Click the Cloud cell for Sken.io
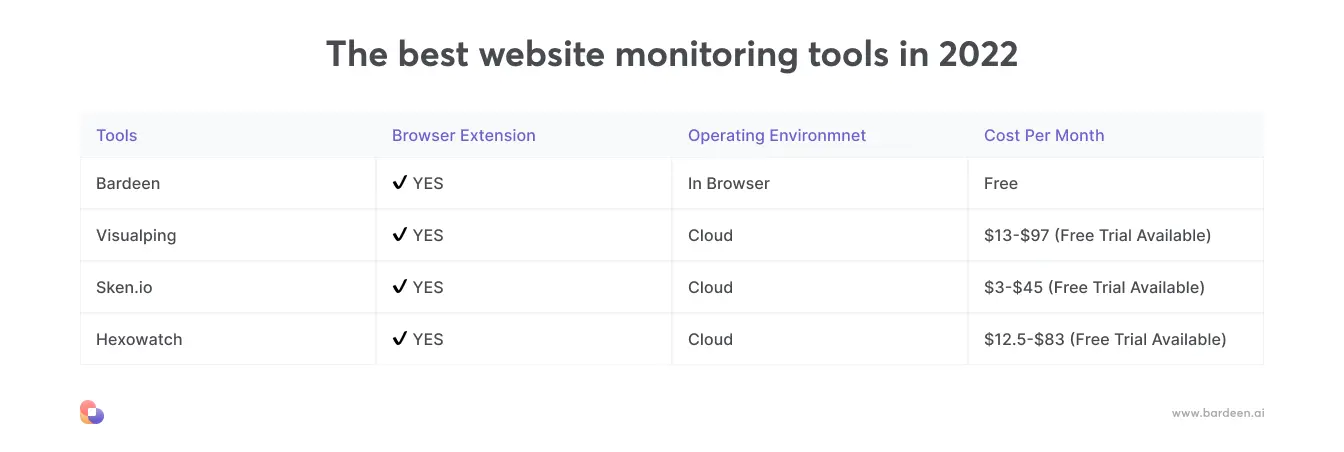This screenshot has height=452, width=1344. [820, 287]
